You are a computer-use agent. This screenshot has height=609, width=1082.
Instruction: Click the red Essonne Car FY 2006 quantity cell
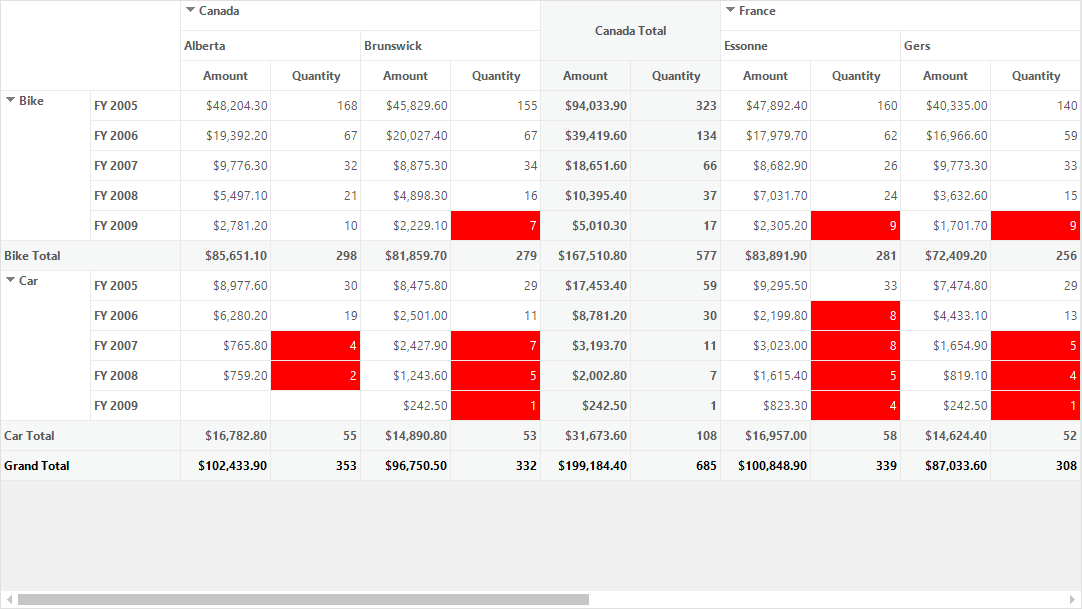856,315
